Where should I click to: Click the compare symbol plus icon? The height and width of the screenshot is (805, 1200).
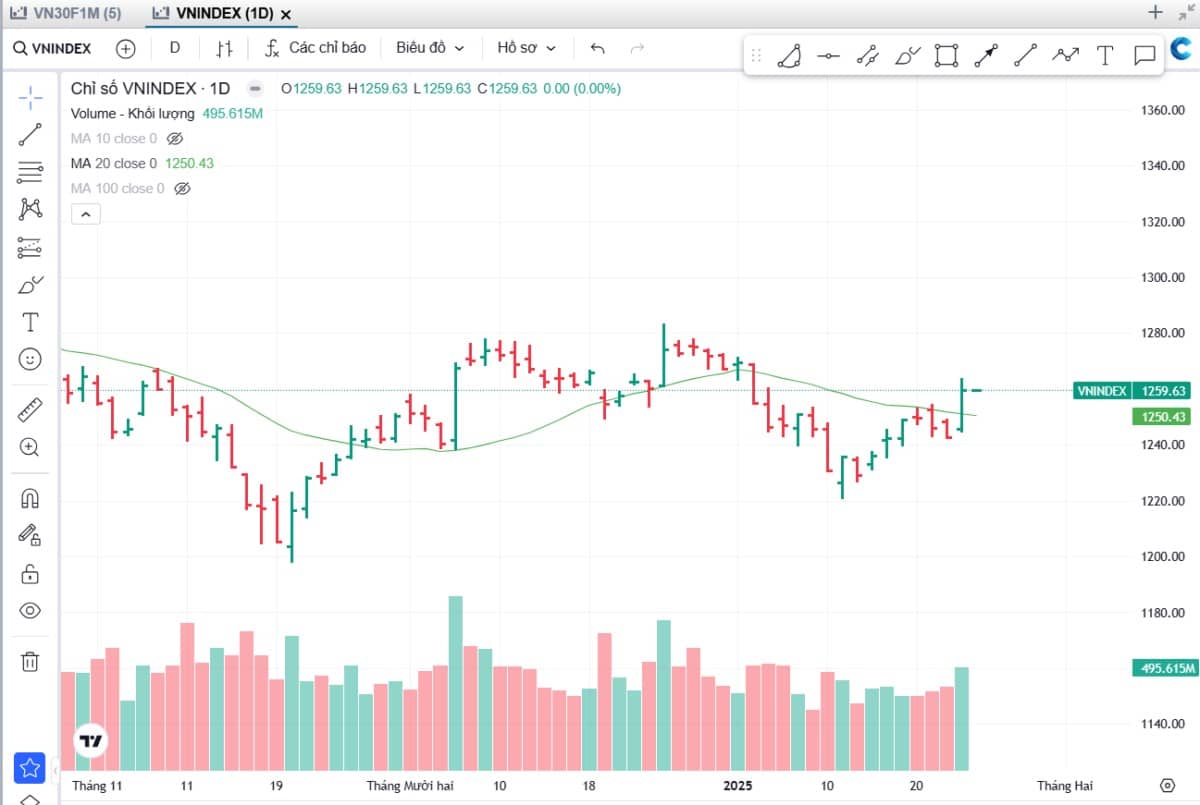click(x=125, y=48)
